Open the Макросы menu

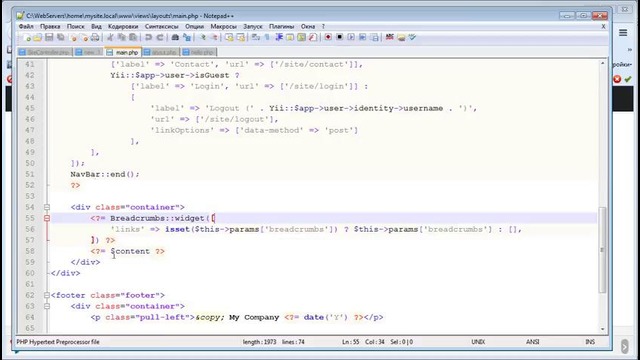coord(223,27)
